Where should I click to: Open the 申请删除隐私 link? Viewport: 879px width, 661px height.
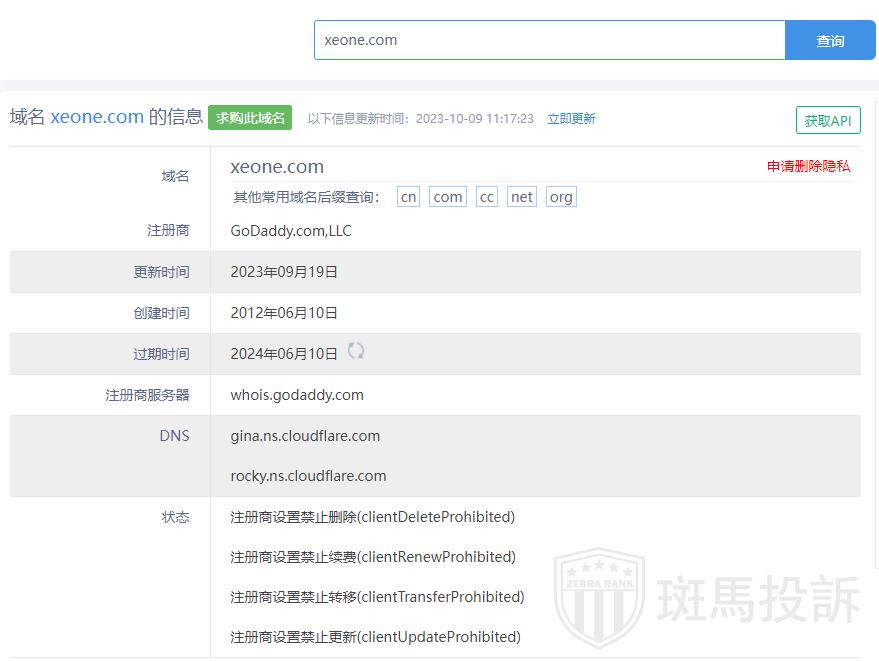[808, 166]
